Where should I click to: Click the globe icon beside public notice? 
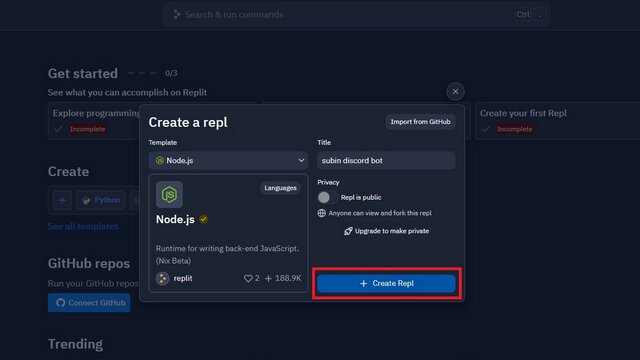point(322,213)
